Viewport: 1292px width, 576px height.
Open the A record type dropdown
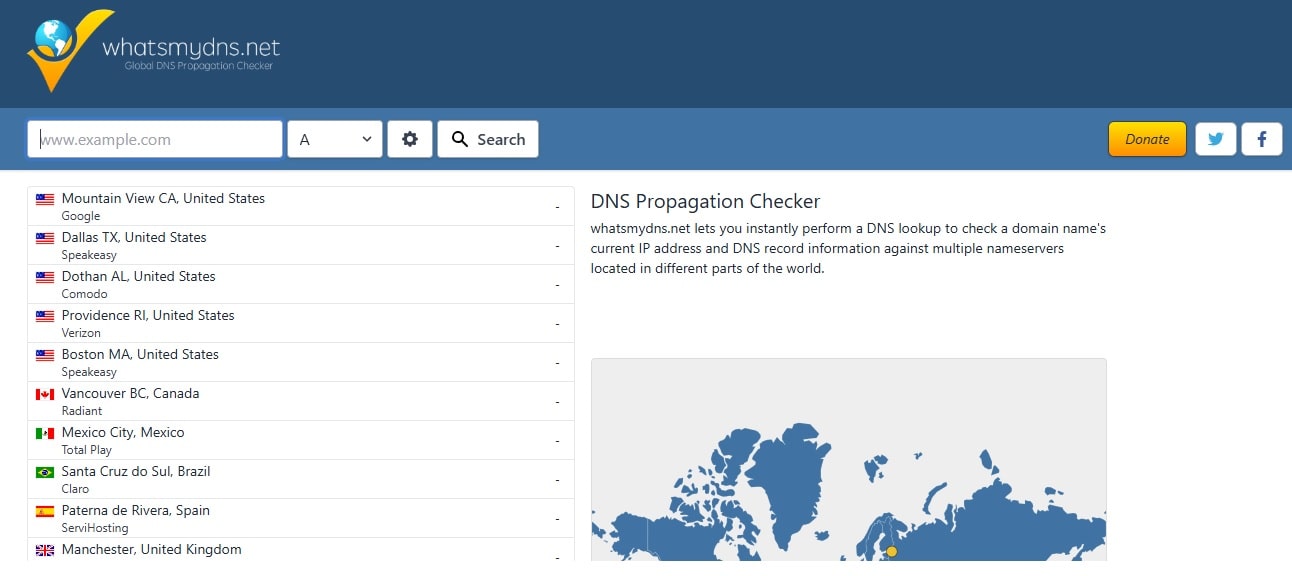(335, 139)
